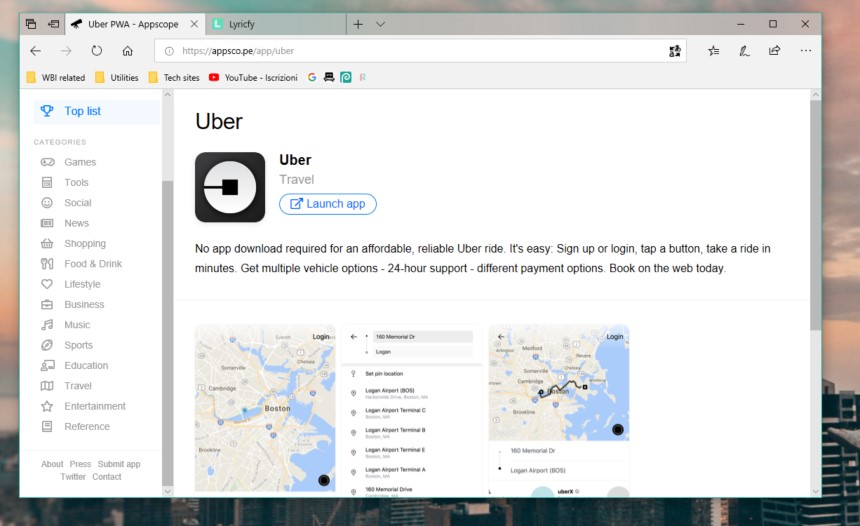Click the translate icon in address bar
The height and width of the screenshot is (526, 860).
tap(675, 51)
